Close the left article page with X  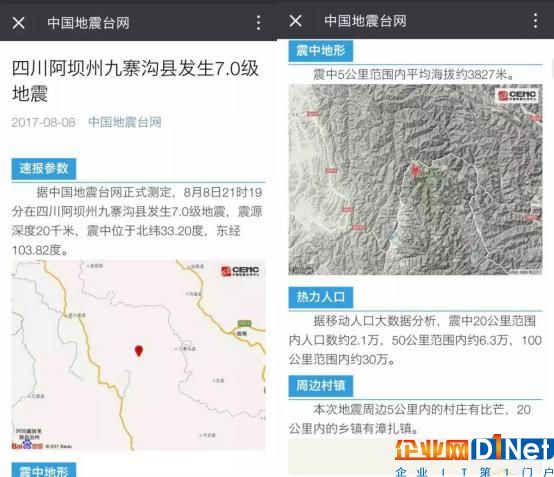(18, 23)
